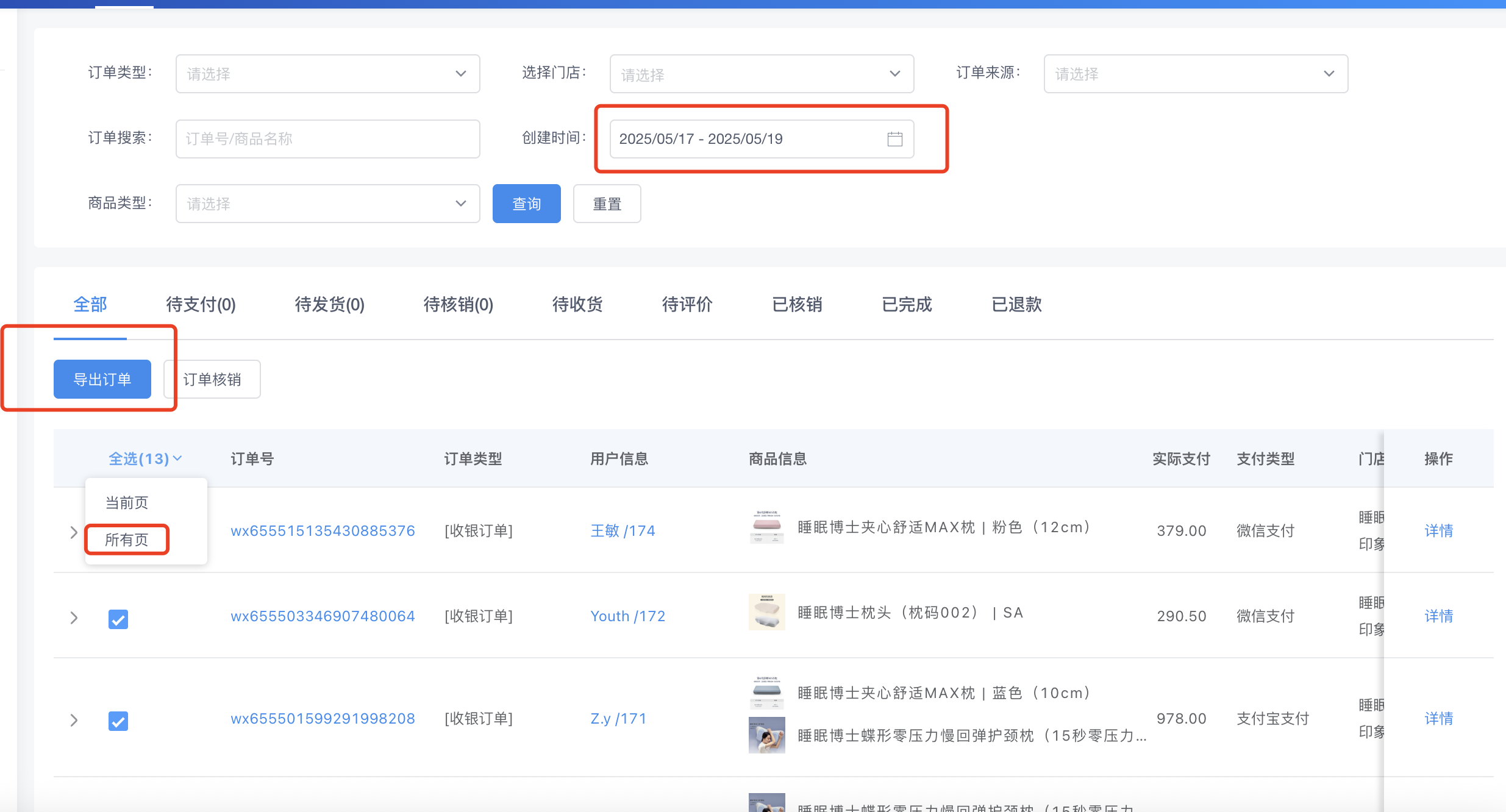Switch to the 已退款 tab

1016,304
